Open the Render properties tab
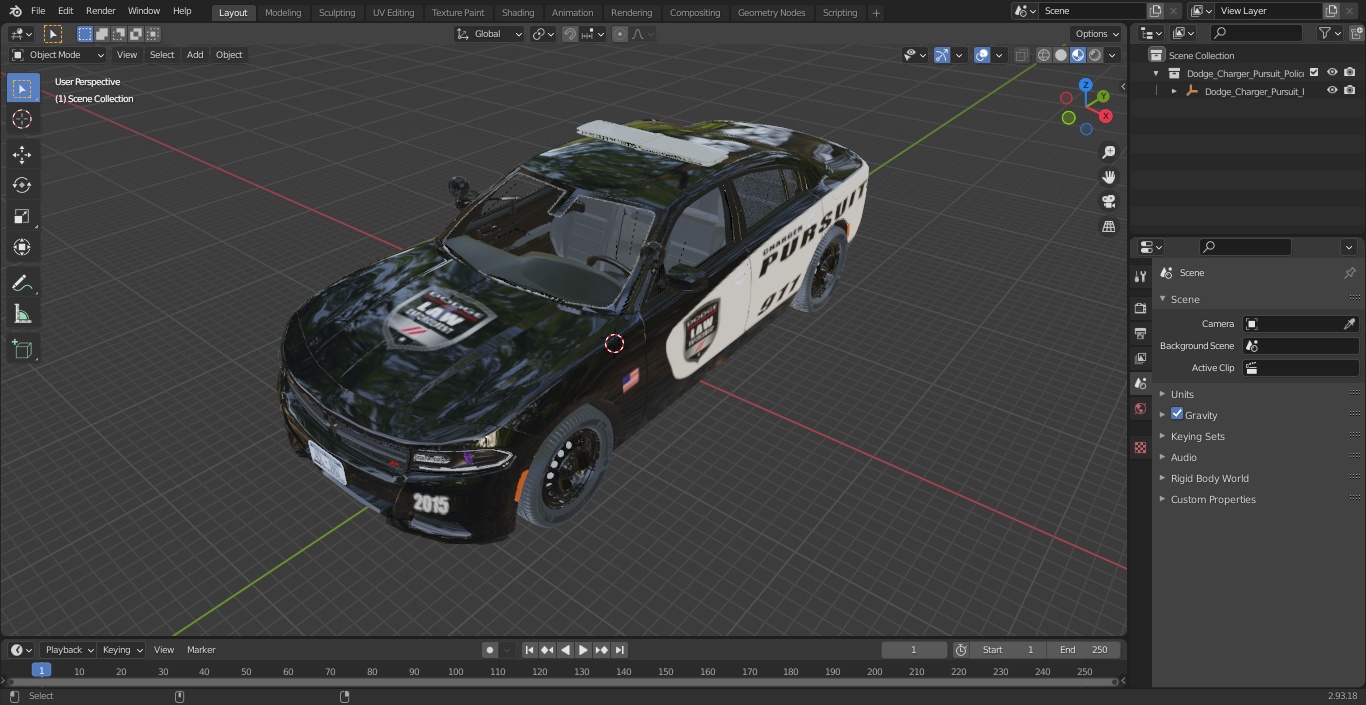This screenshot has height=705, width=1366. (x=1140, y=308)
